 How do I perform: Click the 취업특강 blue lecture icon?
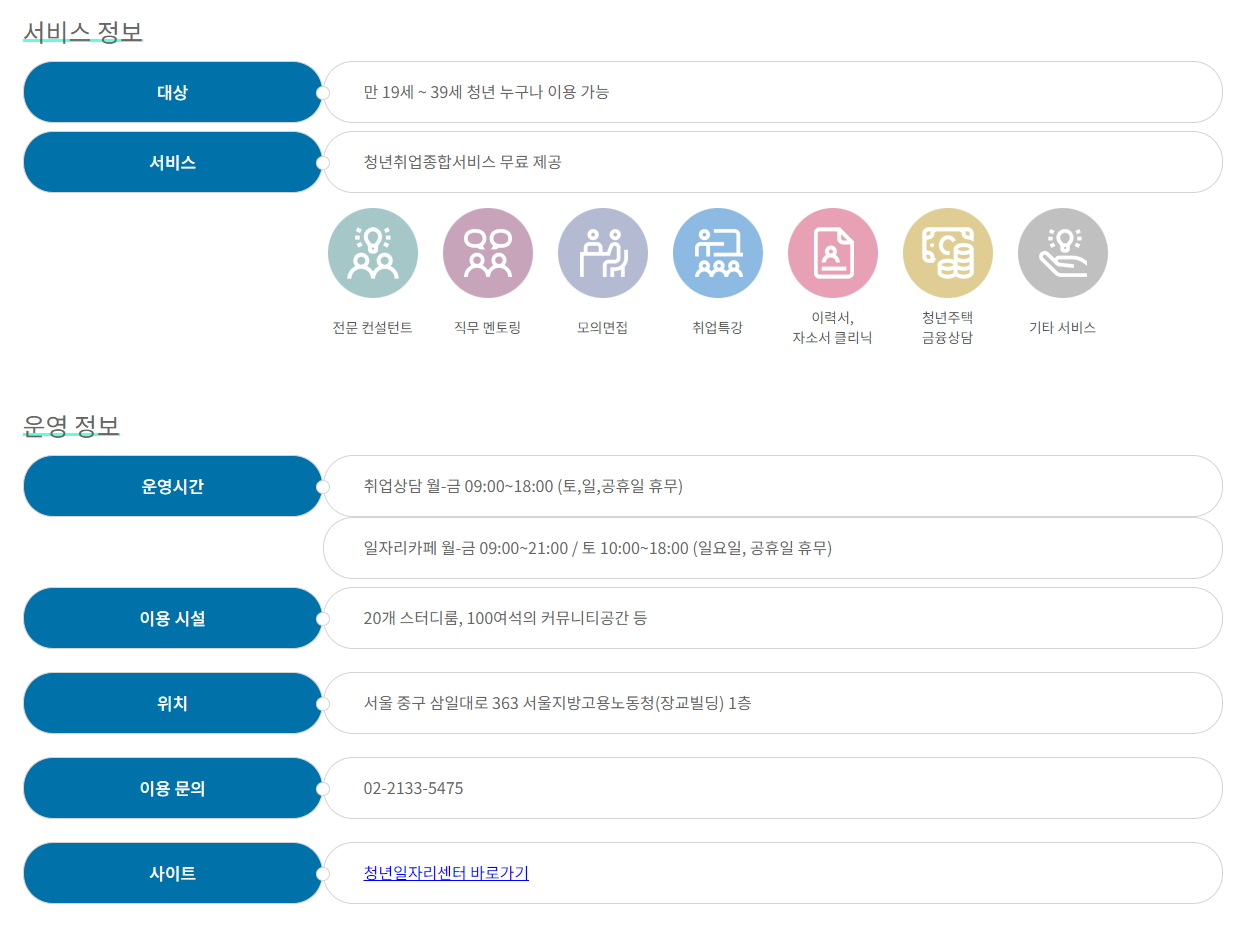tap(717, 253)
